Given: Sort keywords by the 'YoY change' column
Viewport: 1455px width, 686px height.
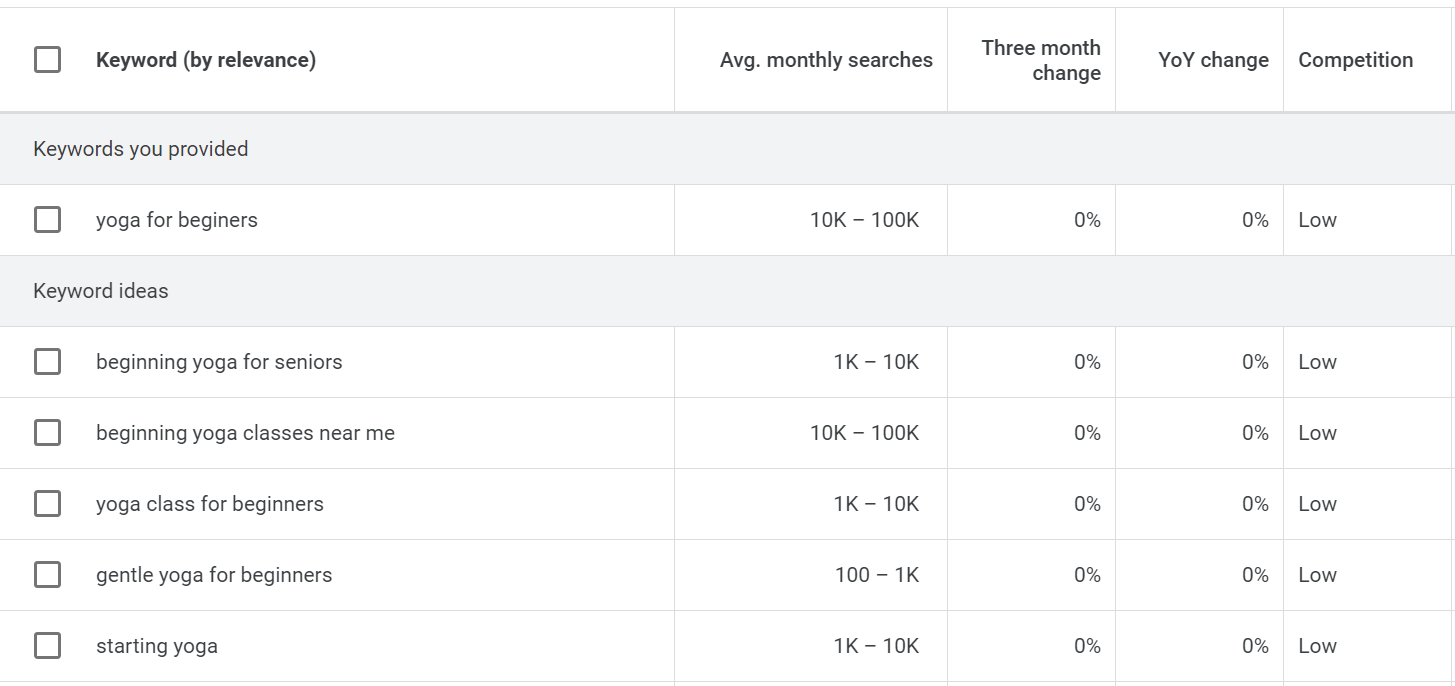Looking at the screenshot, I should [1212, 59].
